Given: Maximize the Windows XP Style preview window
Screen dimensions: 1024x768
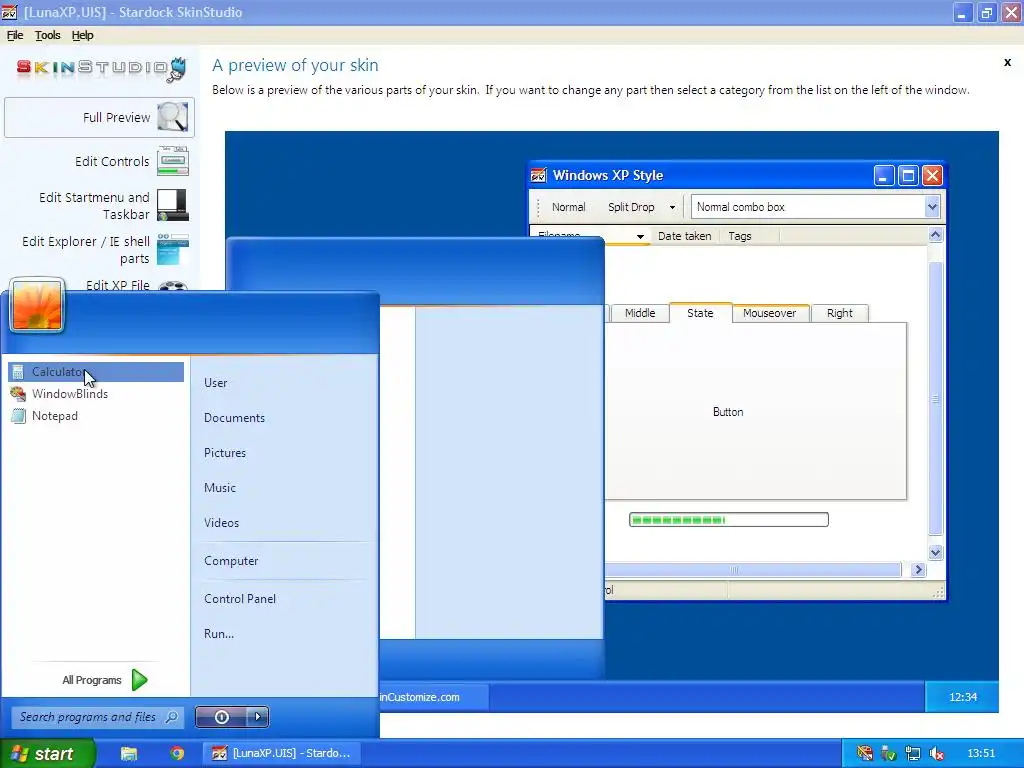Looking at the screenshot, I should 908,175.
